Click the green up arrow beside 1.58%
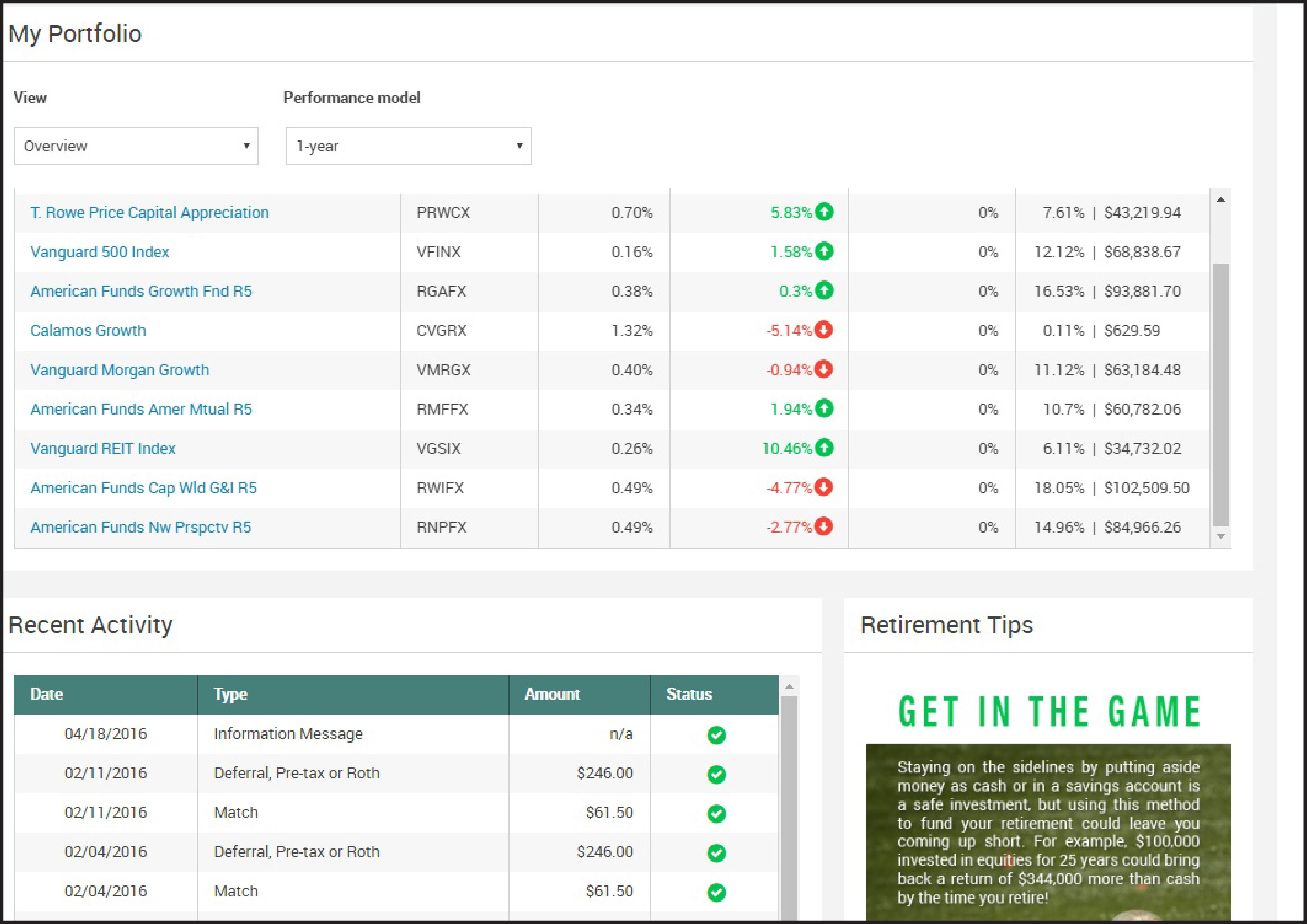 824,251
